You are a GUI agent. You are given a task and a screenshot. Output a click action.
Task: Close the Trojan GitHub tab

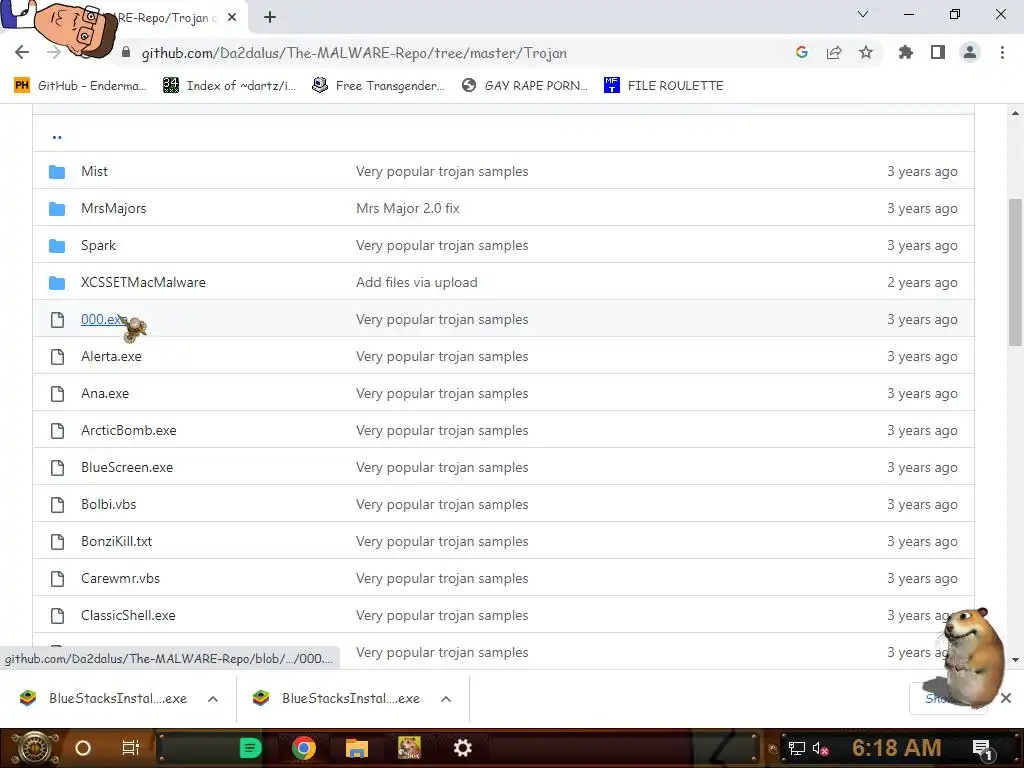click(232, 18)
